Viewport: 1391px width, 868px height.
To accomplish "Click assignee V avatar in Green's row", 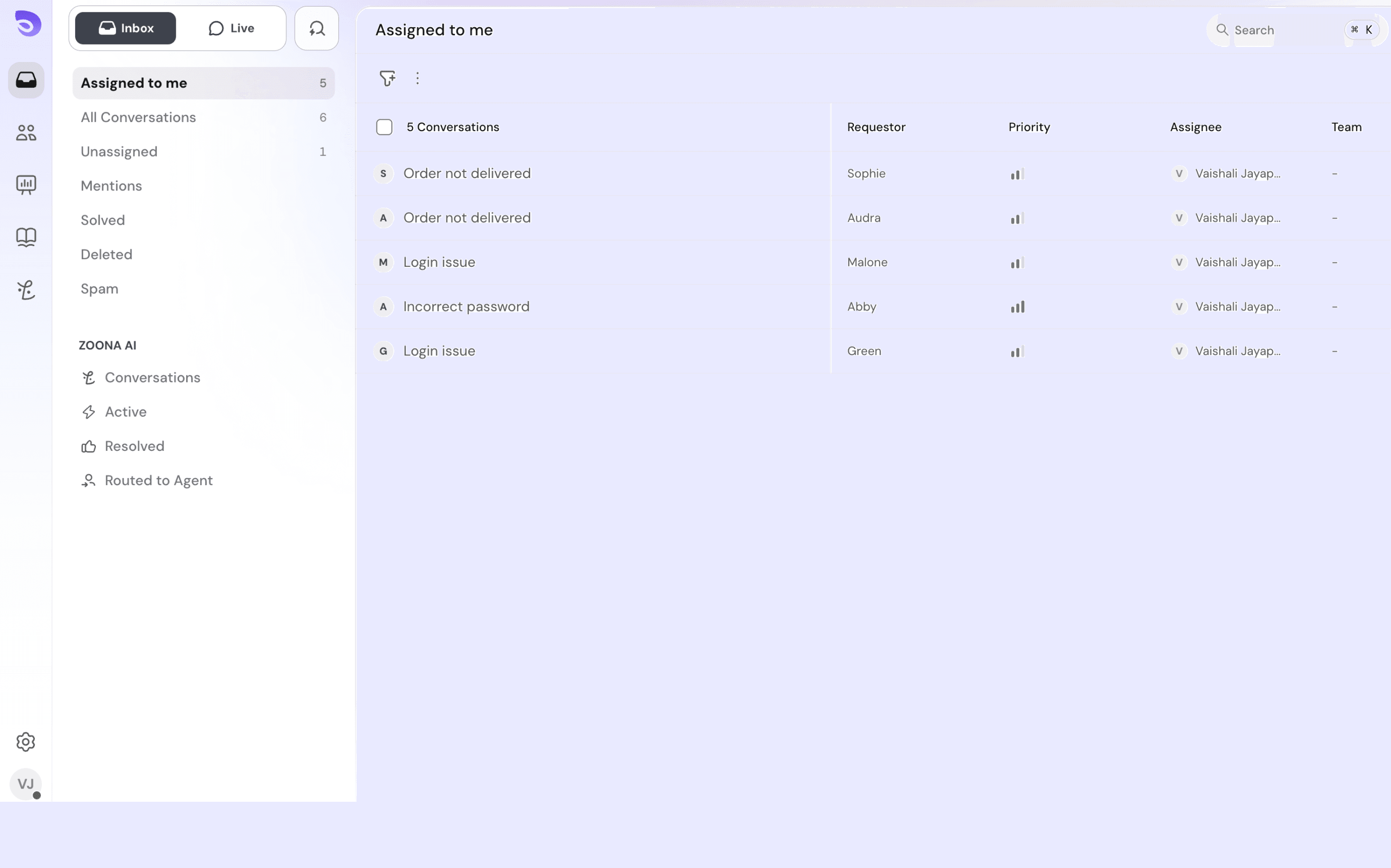I will tap(1179, 351).
